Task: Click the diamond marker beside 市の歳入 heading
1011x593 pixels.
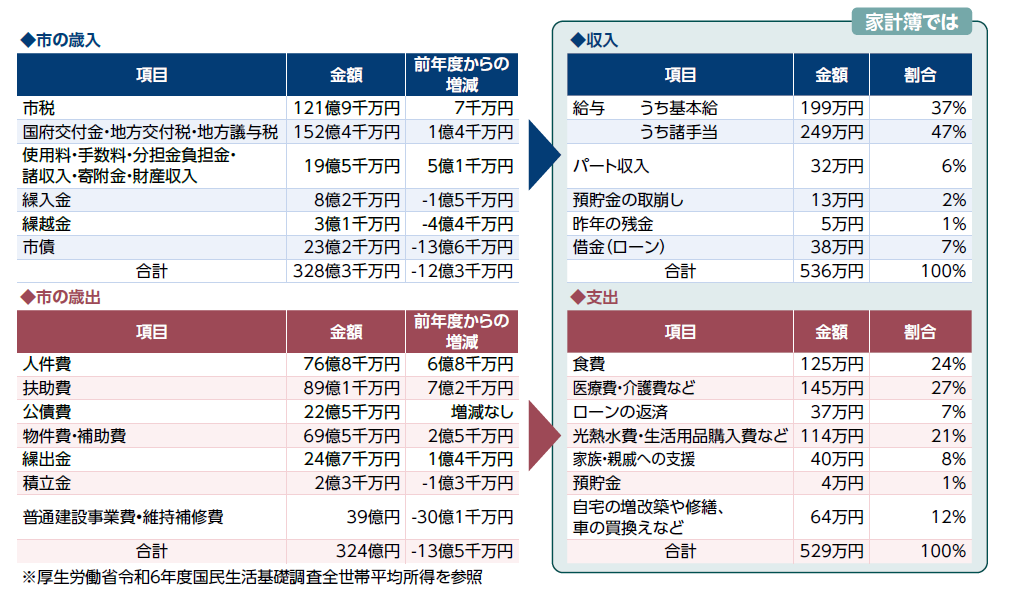Action: point(27,41)
